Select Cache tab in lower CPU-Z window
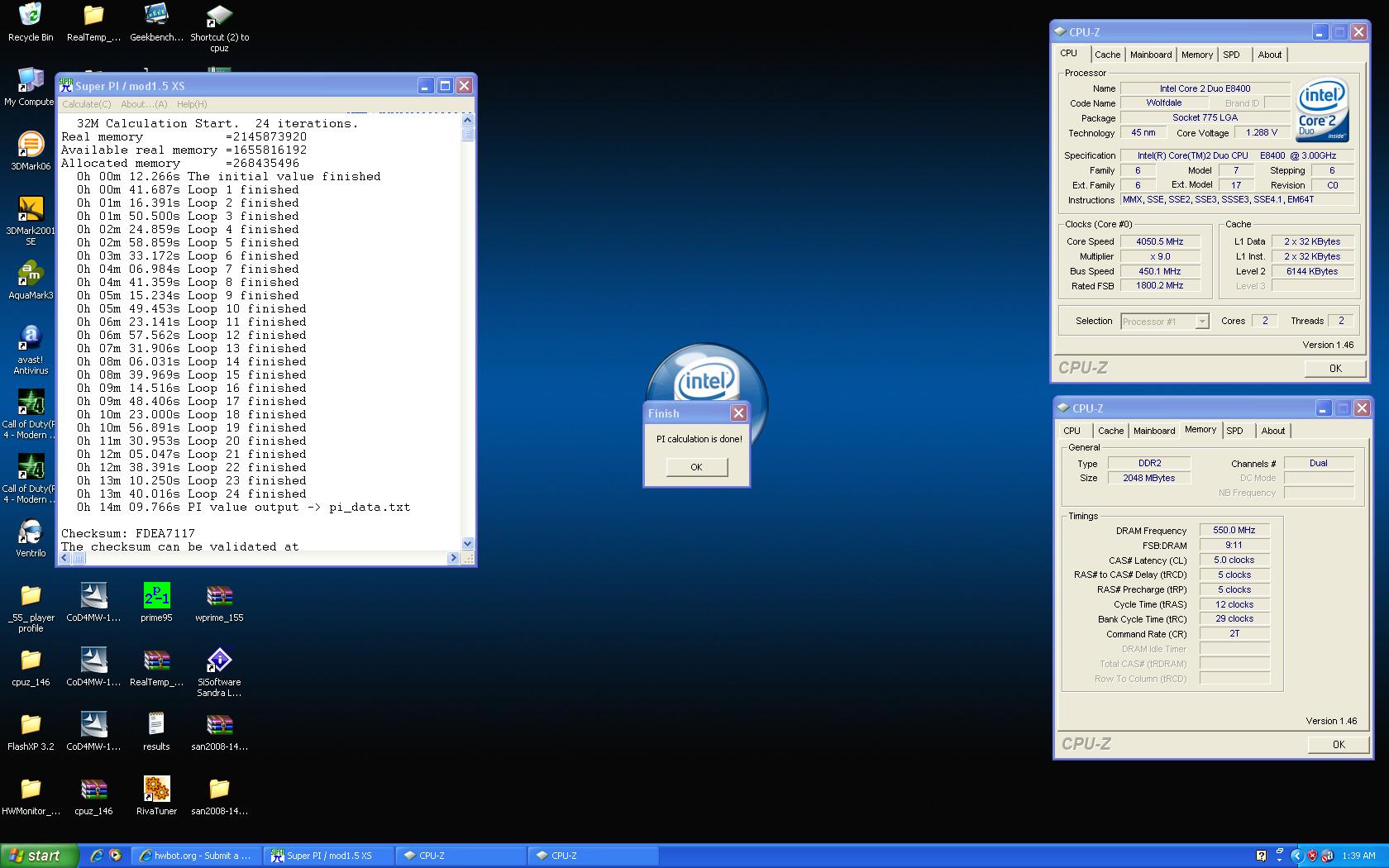Screen dimensions: 1389x868 click(x=1110, y=431)
